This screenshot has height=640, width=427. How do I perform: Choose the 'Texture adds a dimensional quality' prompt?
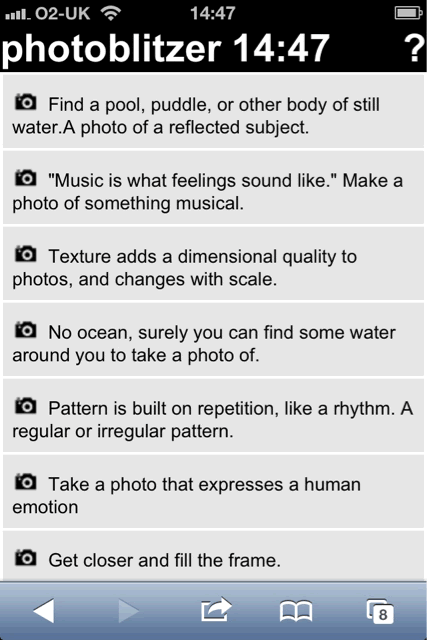(213, 263)
